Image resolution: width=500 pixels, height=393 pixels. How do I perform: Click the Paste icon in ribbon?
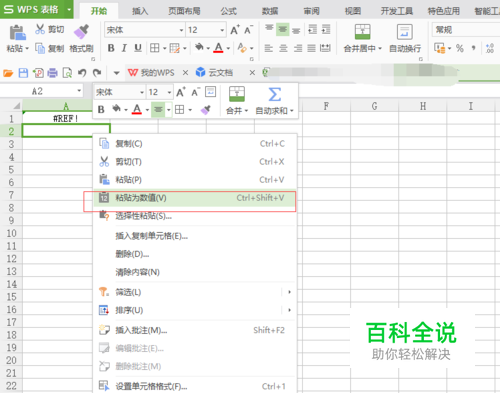pos(17,33)
